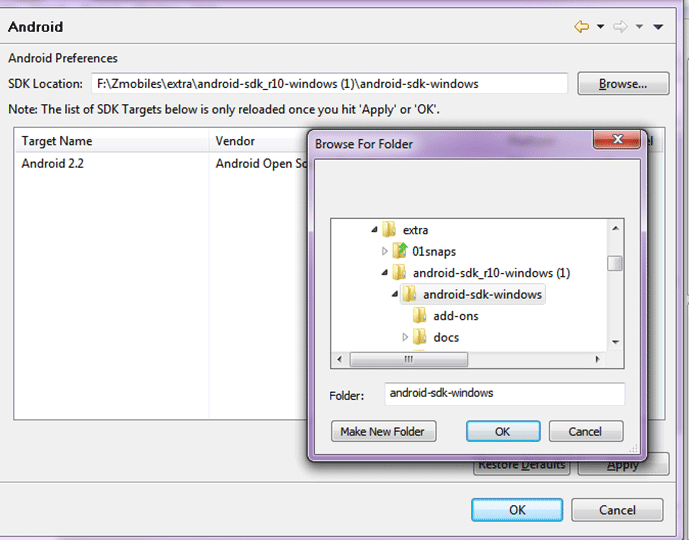
Task: Click the add-ons folder icon
Action: [420, 315]
